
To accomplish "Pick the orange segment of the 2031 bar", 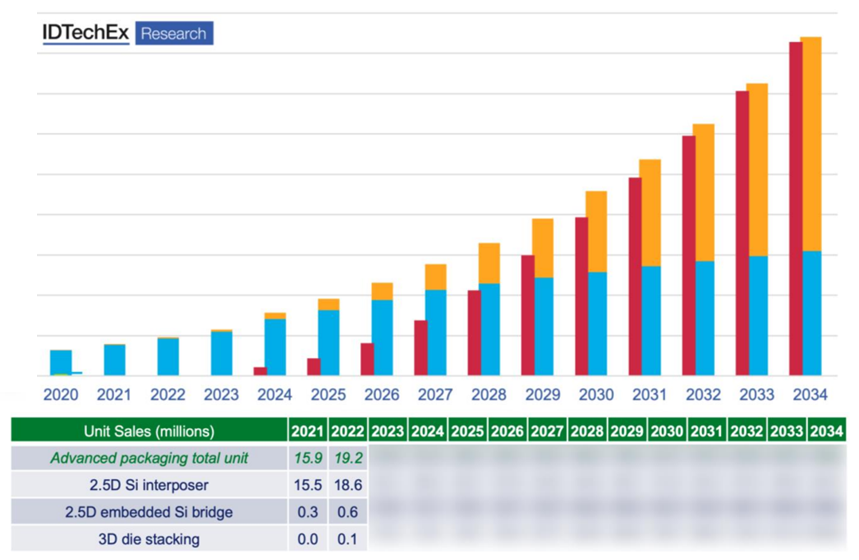I will (650, 212).
